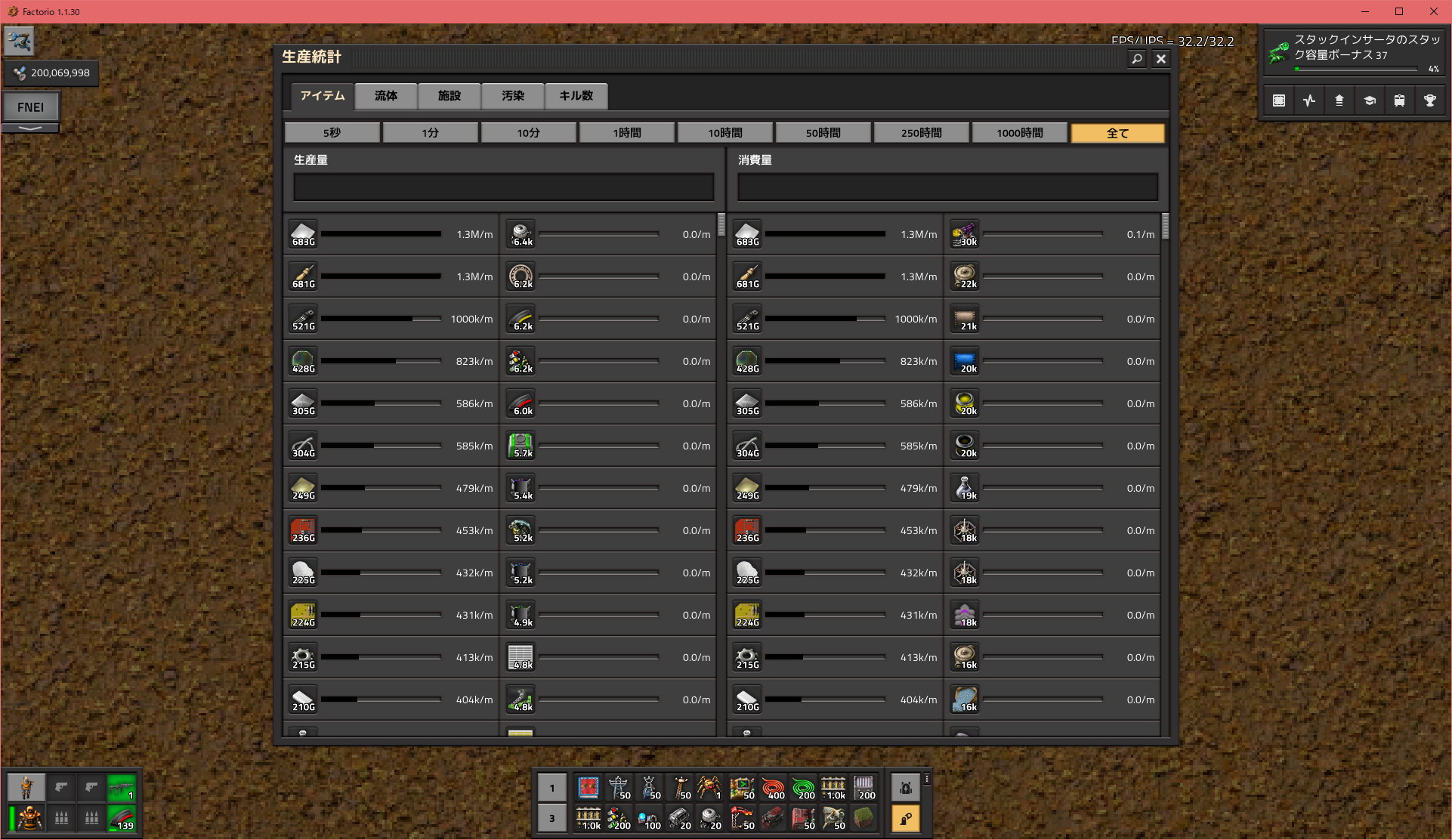Click the 200,069,998 counter display
Viewport: 1452px width, 840px height.
[x=51, y=73]
